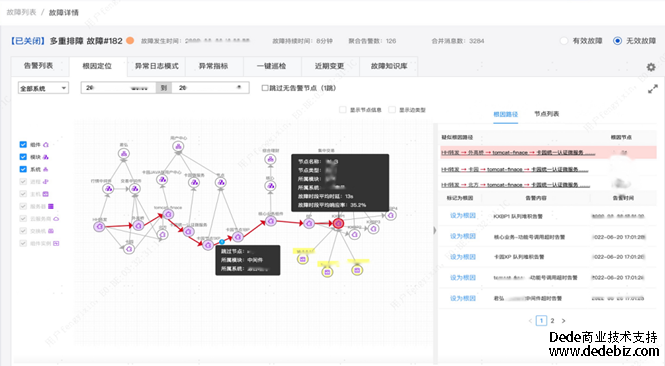Select the red KXBP1 root node
Viewport: 665px width, 366px height.
click(x=338, y=224)
